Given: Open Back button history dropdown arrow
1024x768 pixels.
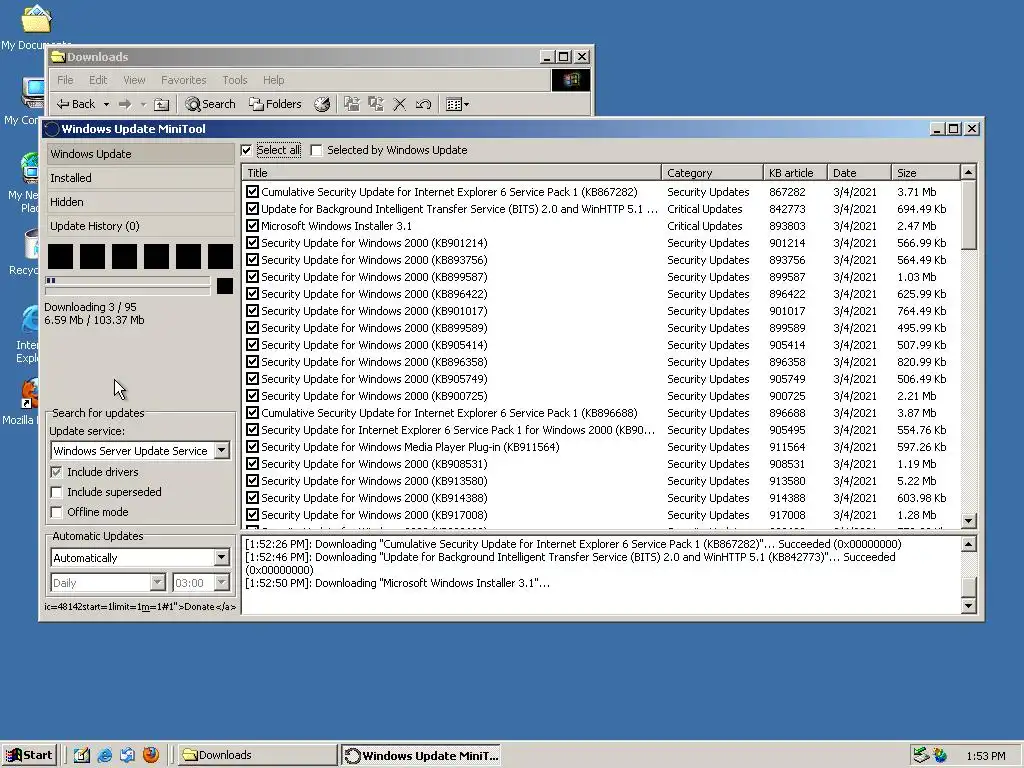Looking at the screenshot, I should 106,104.
